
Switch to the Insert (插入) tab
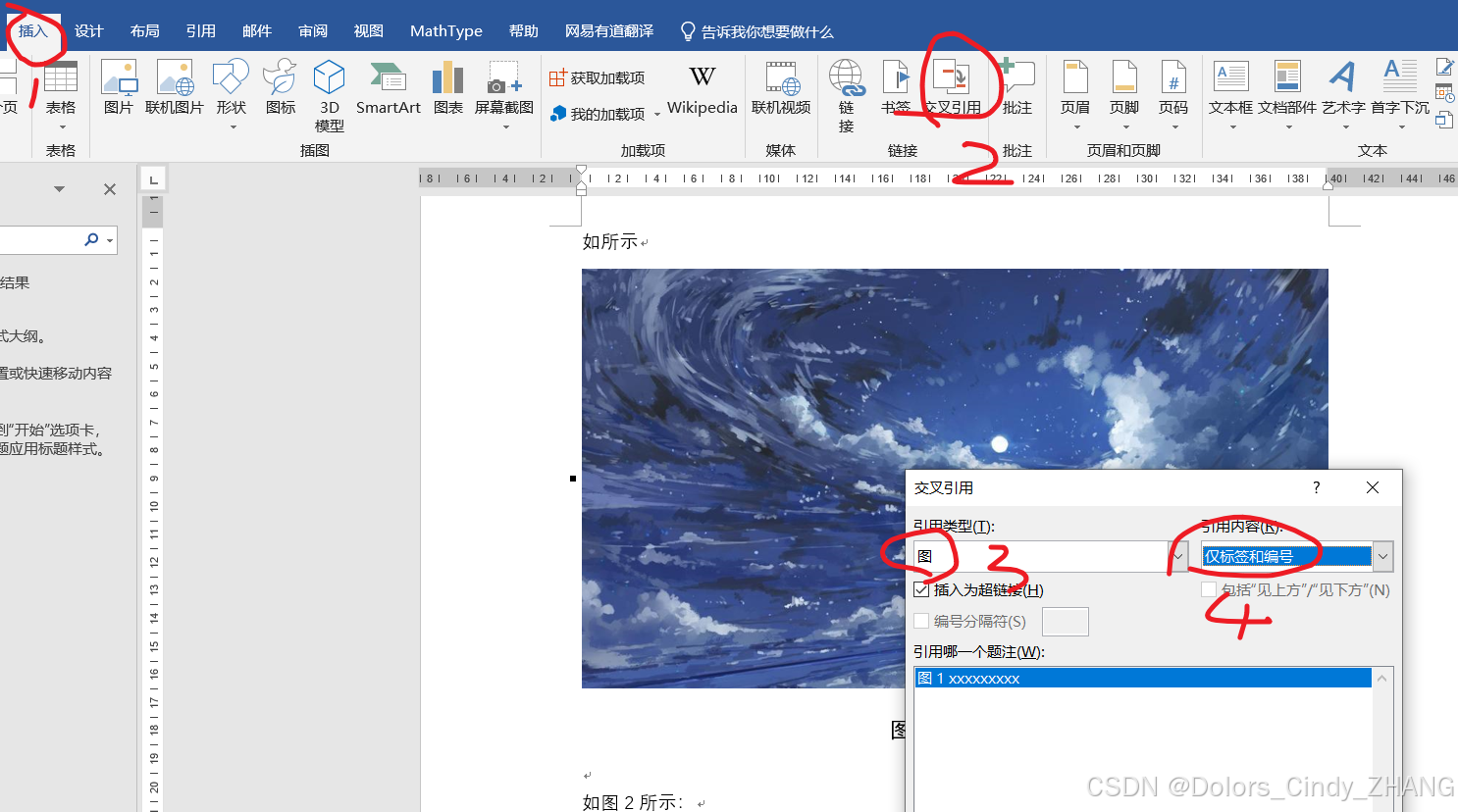click(x=32, y=31)
